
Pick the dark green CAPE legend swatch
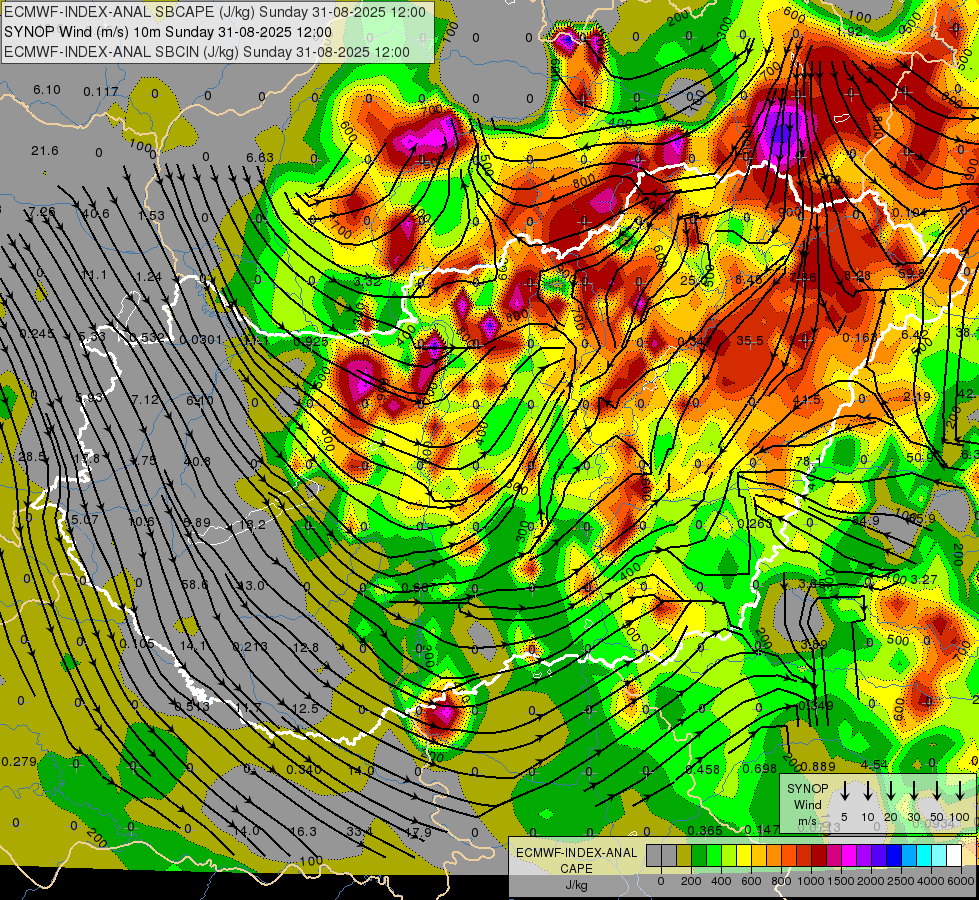[x=699, y=856]
